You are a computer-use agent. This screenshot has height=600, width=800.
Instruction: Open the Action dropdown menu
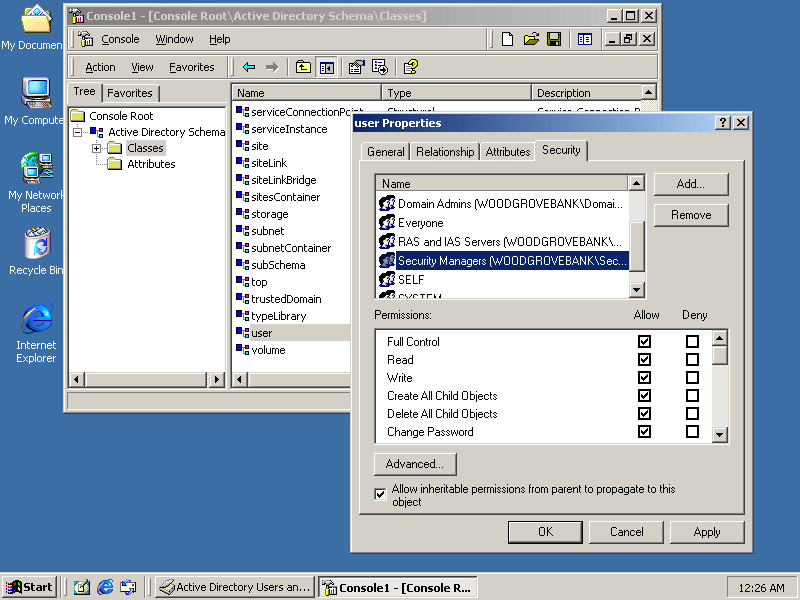click(100, 67)
